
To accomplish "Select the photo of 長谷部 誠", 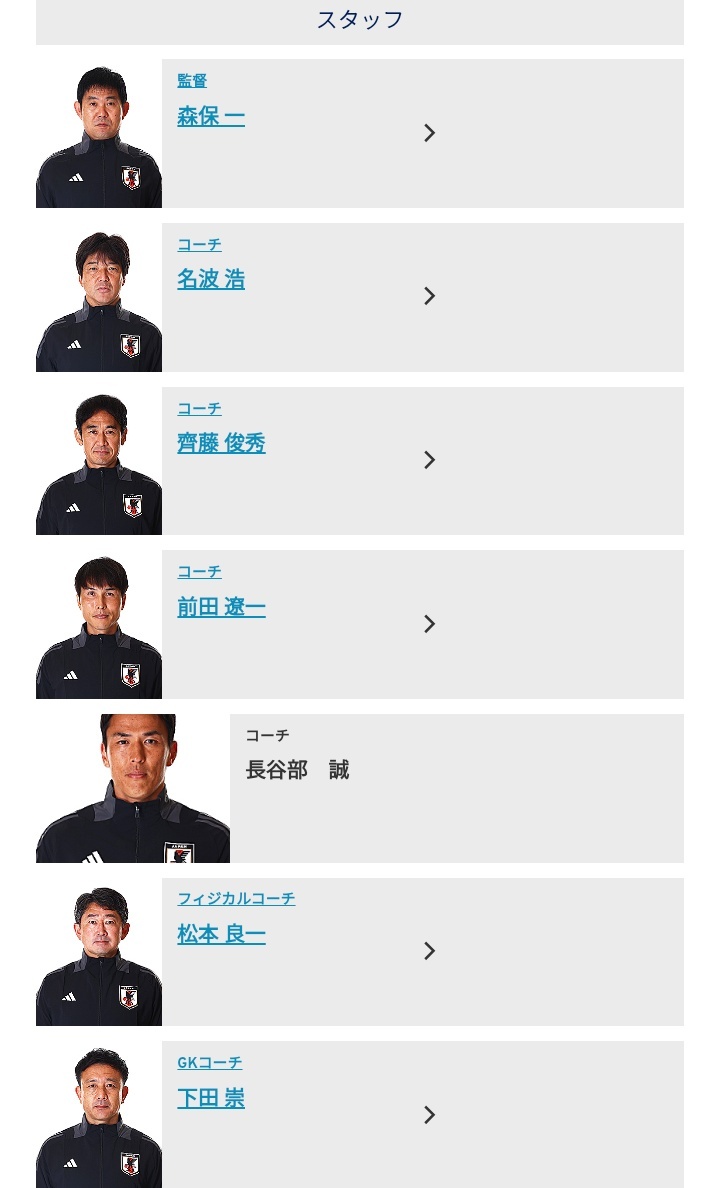I will pos(133,788).
